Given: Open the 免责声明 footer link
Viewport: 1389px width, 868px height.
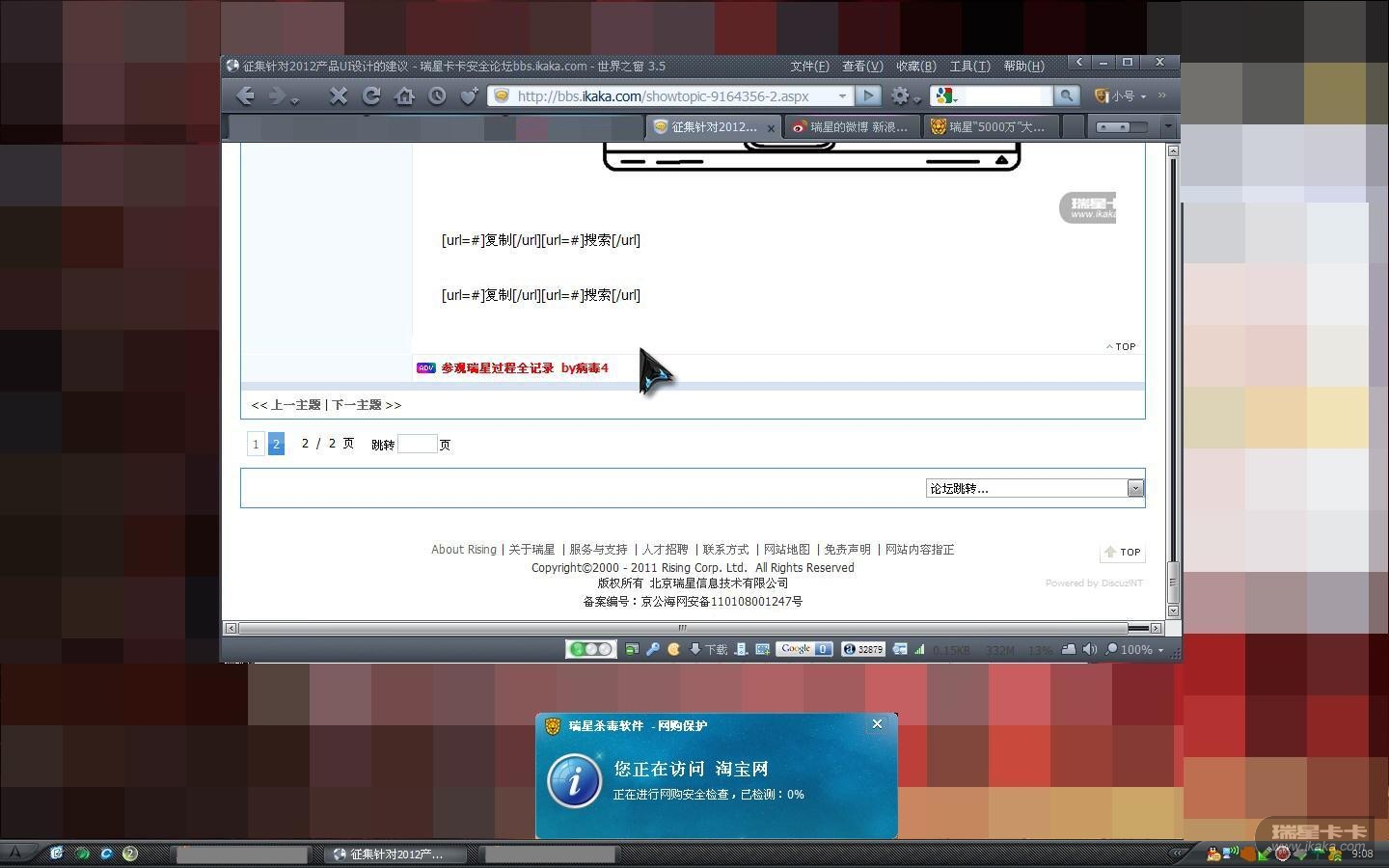Looking at the screenshot, I should (847, 549).
